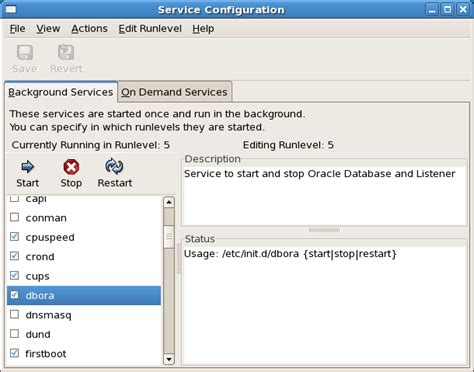Disable the cups service checkbox

coord(14,276)
